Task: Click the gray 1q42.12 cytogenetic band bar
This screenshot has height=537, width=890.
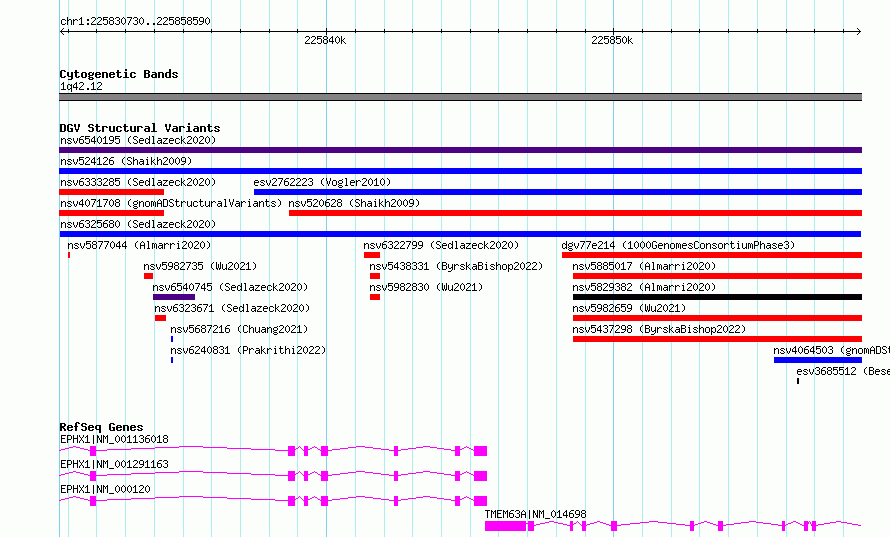Action: [460, 97]
